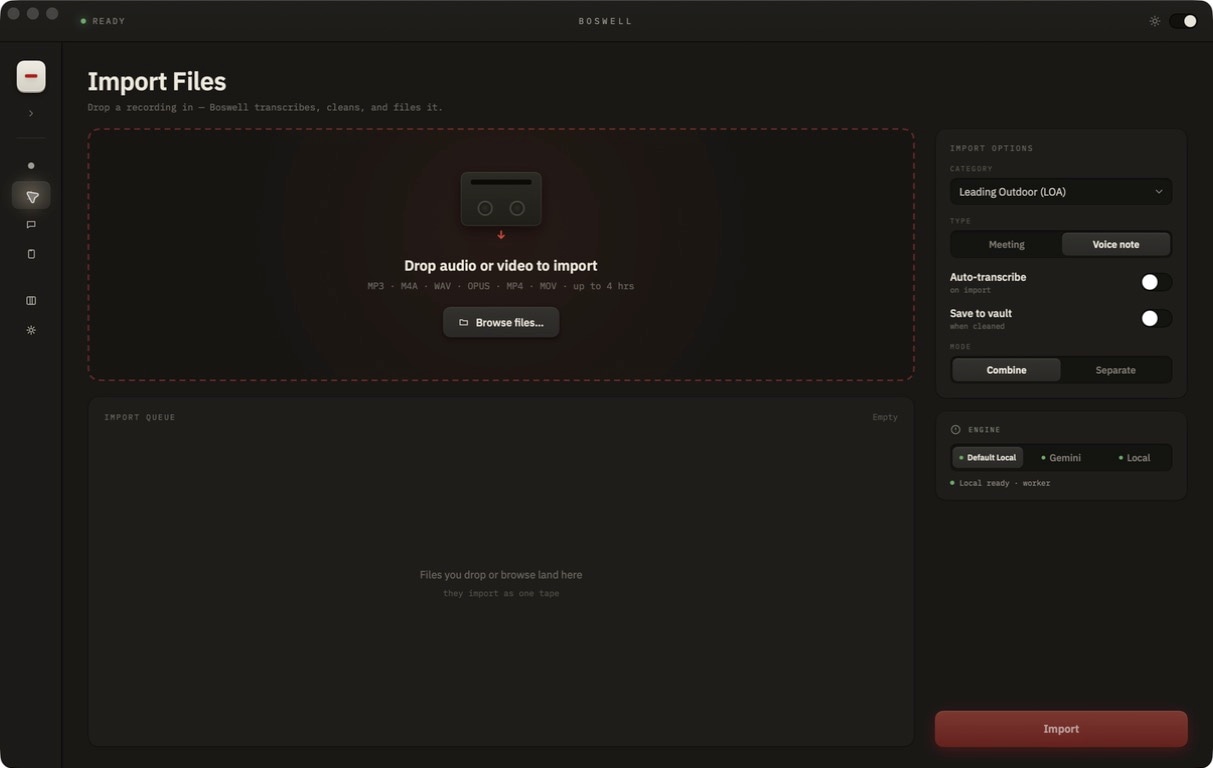Image resolution: width=1213 pixels, height=768 pixels.
Task: Open the record dot sidebar icon
Action: coord(31,165)
